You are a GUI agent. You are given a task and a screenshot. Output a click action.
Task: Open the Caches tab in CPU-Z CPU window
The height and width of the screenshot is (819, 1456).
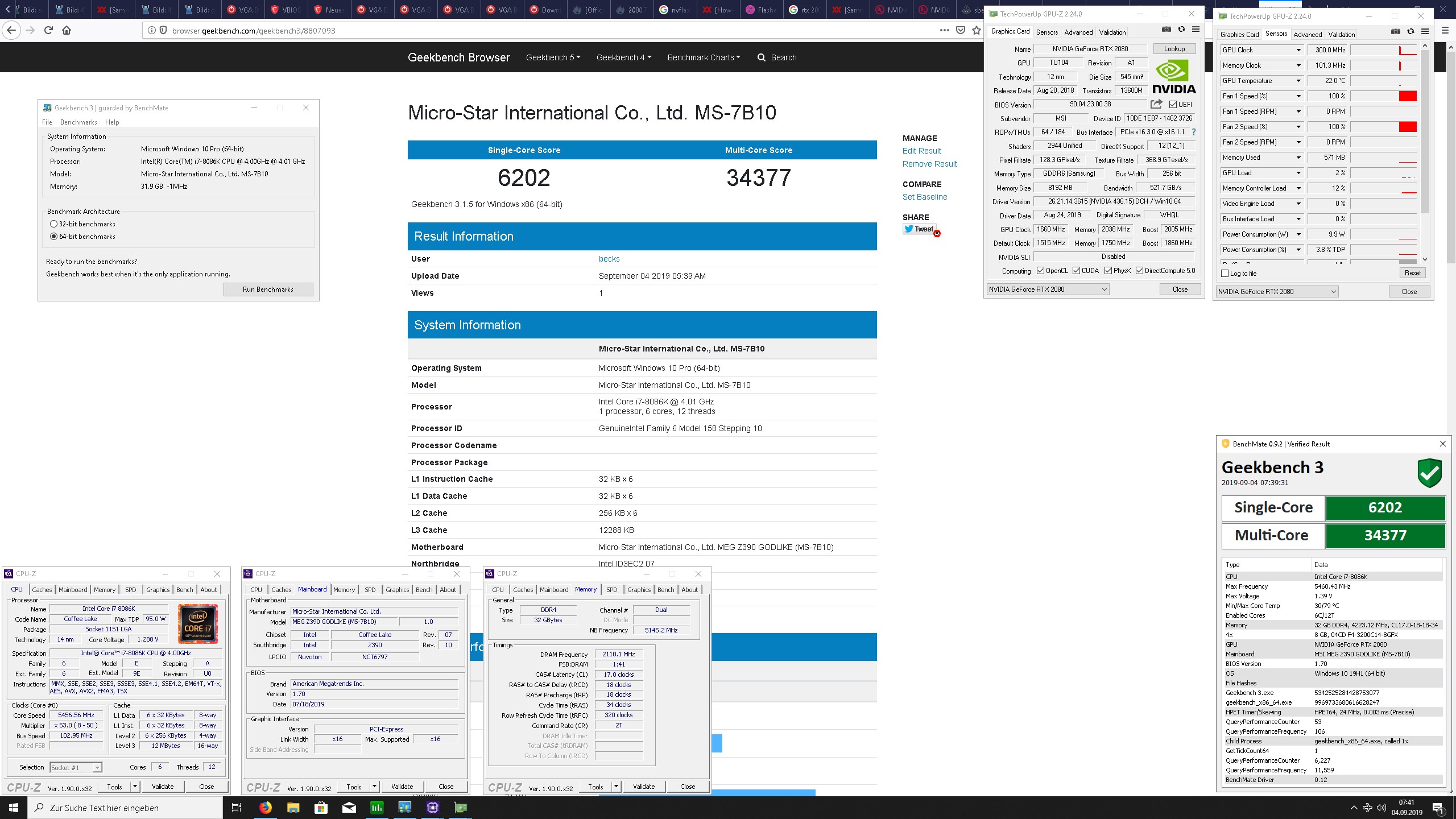click(42, 590)
